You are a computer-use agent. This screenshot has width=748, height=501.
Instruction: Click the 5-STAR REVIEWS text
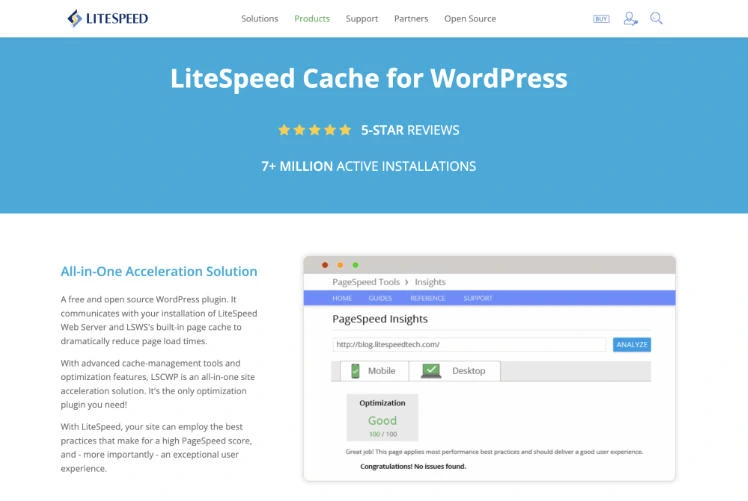[x=410, y=130]
